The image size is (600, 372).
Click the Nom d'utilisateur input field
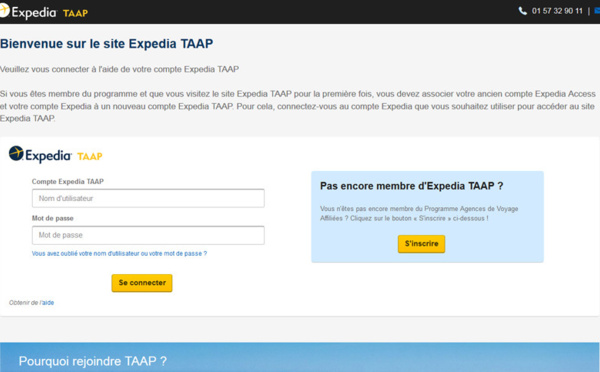point(148,198)
